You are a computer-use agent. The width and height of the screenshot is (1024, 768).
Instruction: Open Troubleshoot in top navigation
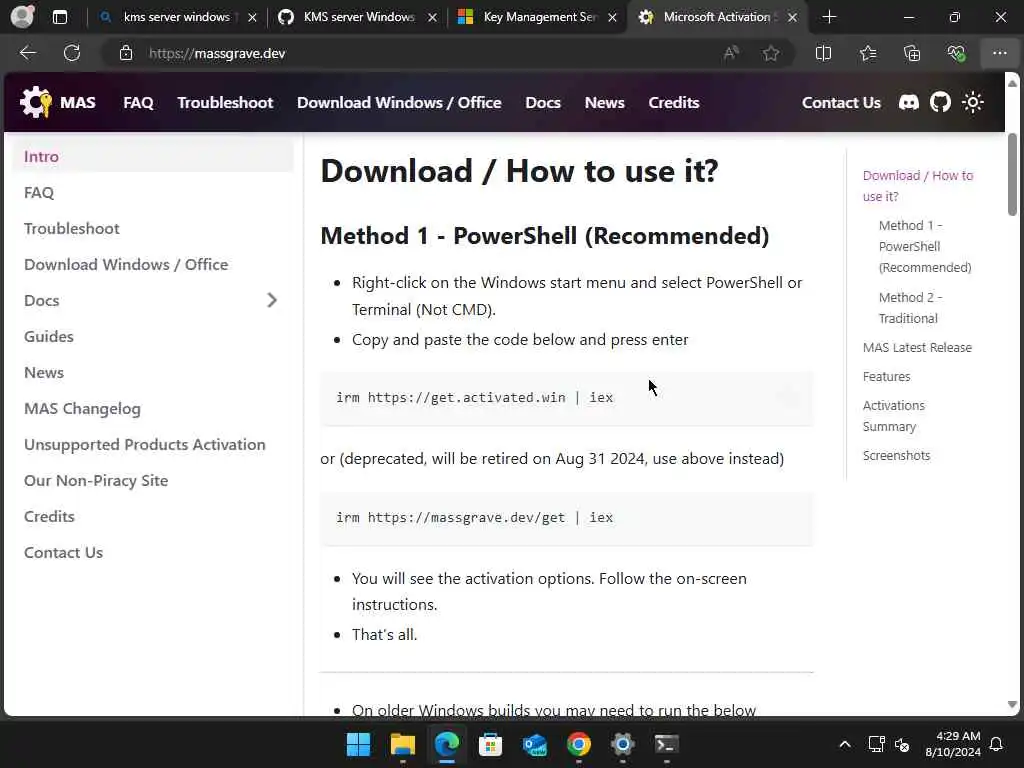tap(225, 103)
